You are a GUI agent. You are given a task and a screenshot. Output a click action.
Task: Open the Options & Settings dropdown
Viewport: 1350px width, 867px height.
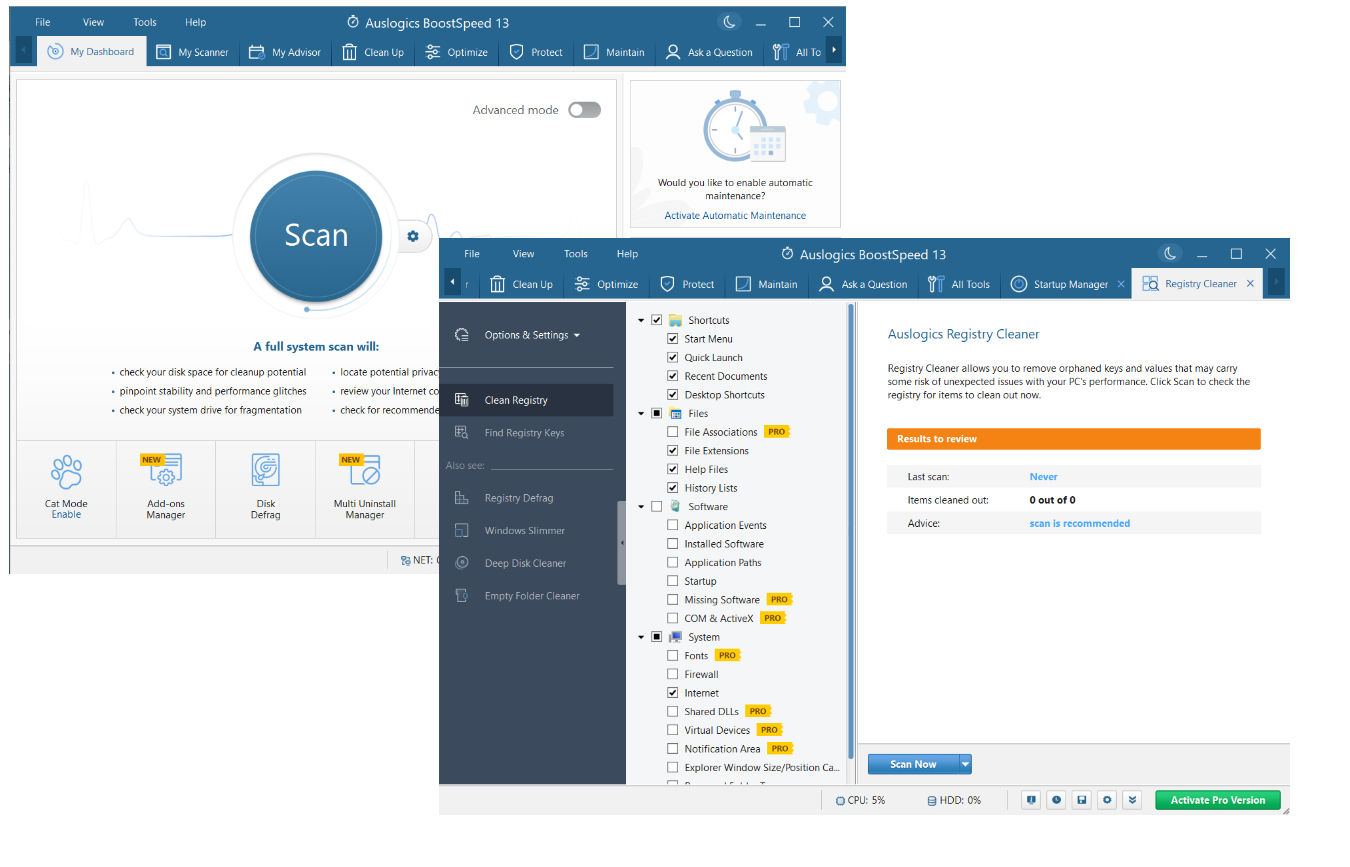point(532,335)
